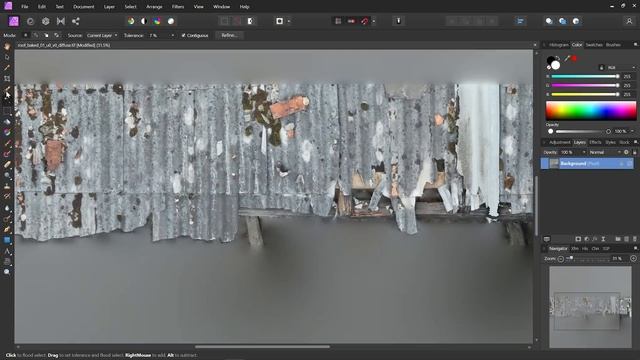
Task: Switch to the Swatches tab
Action: 594,45
